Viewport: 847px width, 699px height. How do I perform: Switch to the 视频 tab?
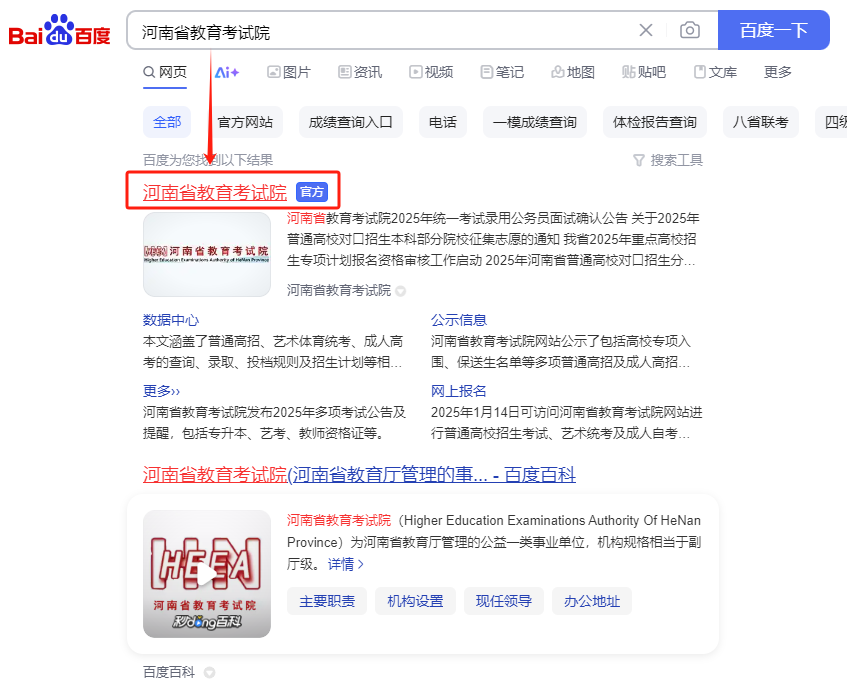[x=431, y=72]
